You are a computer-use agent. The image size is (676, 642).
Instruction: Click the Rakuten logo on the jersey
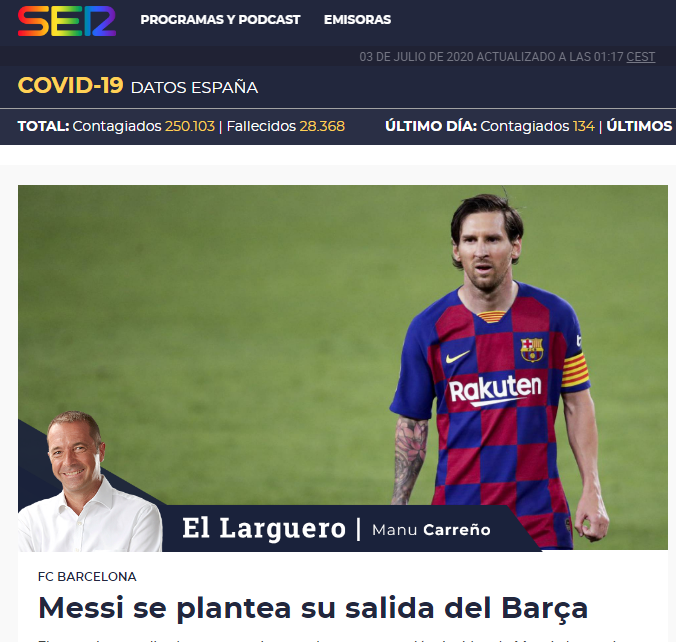(x=495, y=390)
